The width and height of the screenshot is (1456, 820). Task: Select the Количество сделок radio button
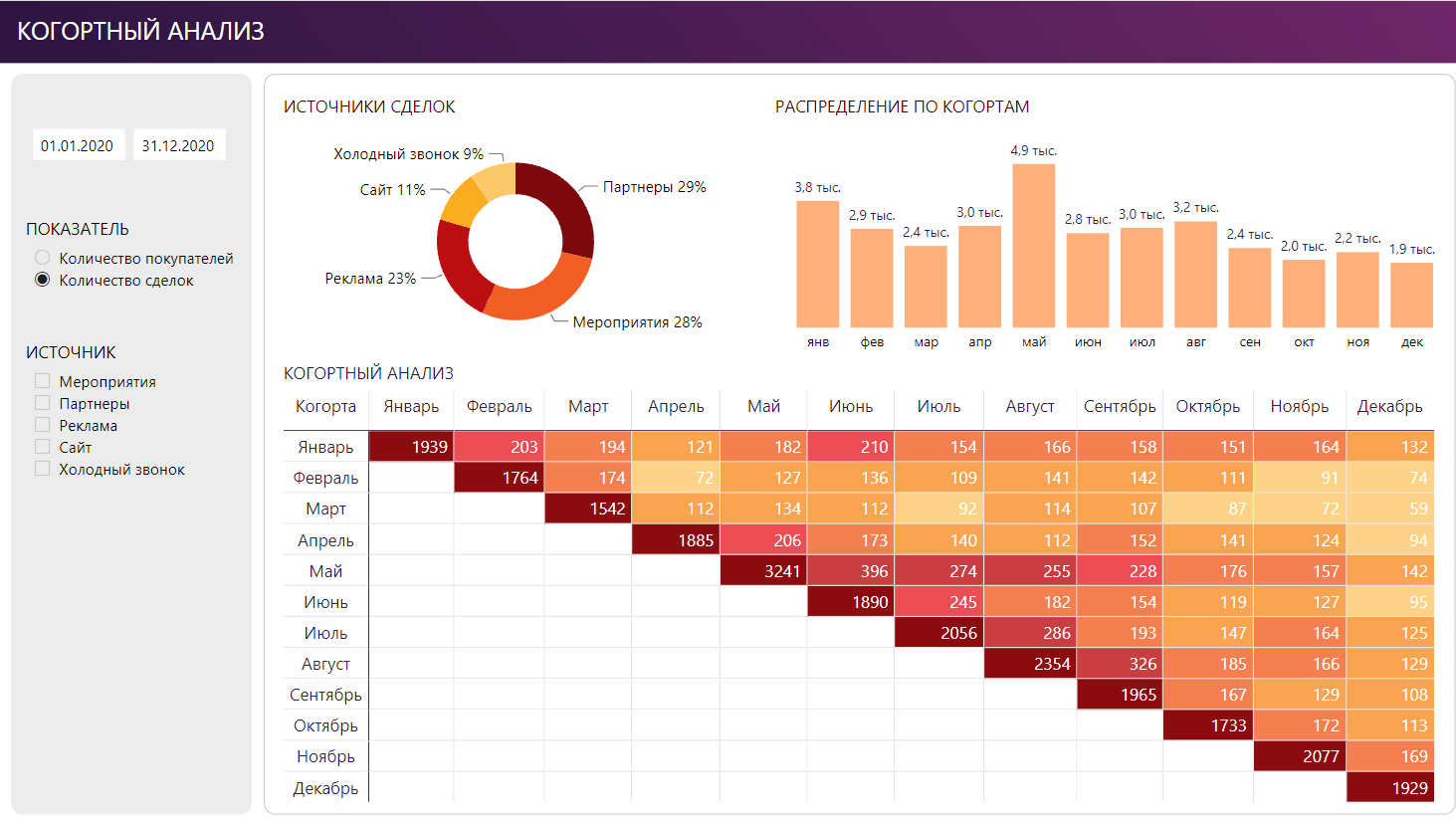click(43, 280)
